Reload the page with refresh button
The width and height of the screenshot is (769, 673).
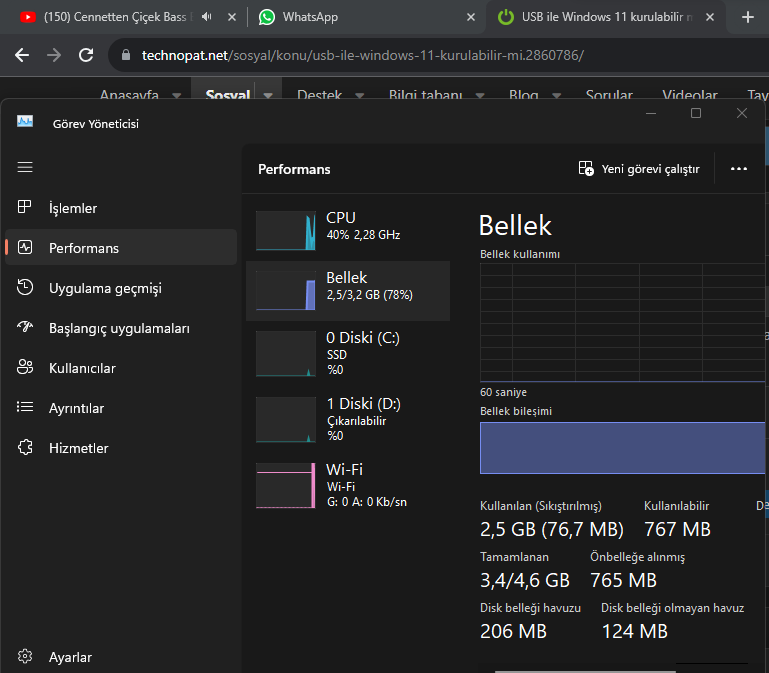86,55
